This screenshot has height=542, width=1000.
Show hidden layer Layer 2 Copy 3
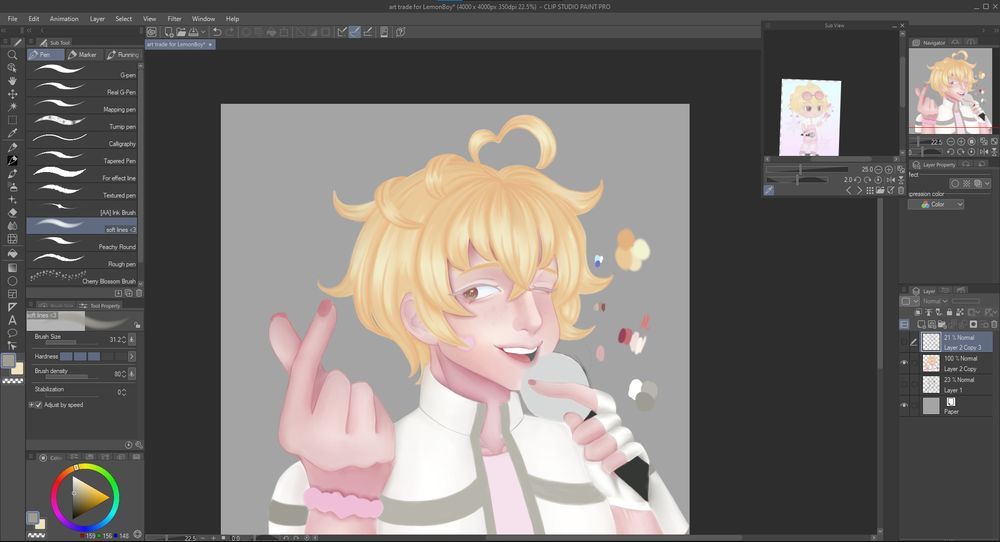tap(904, 342)
